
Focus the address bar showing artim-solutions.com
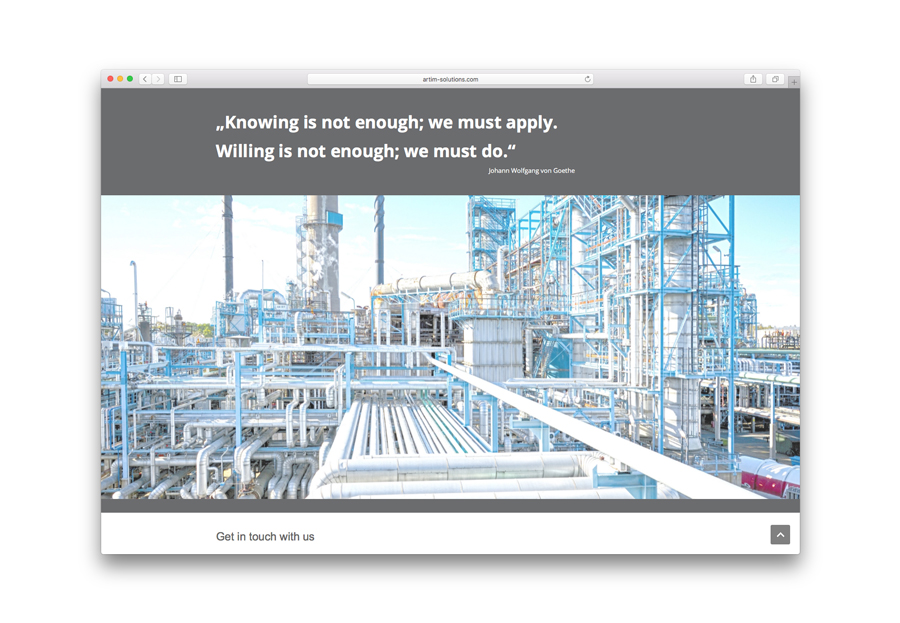pyautogui.click(x=450, y=79)
